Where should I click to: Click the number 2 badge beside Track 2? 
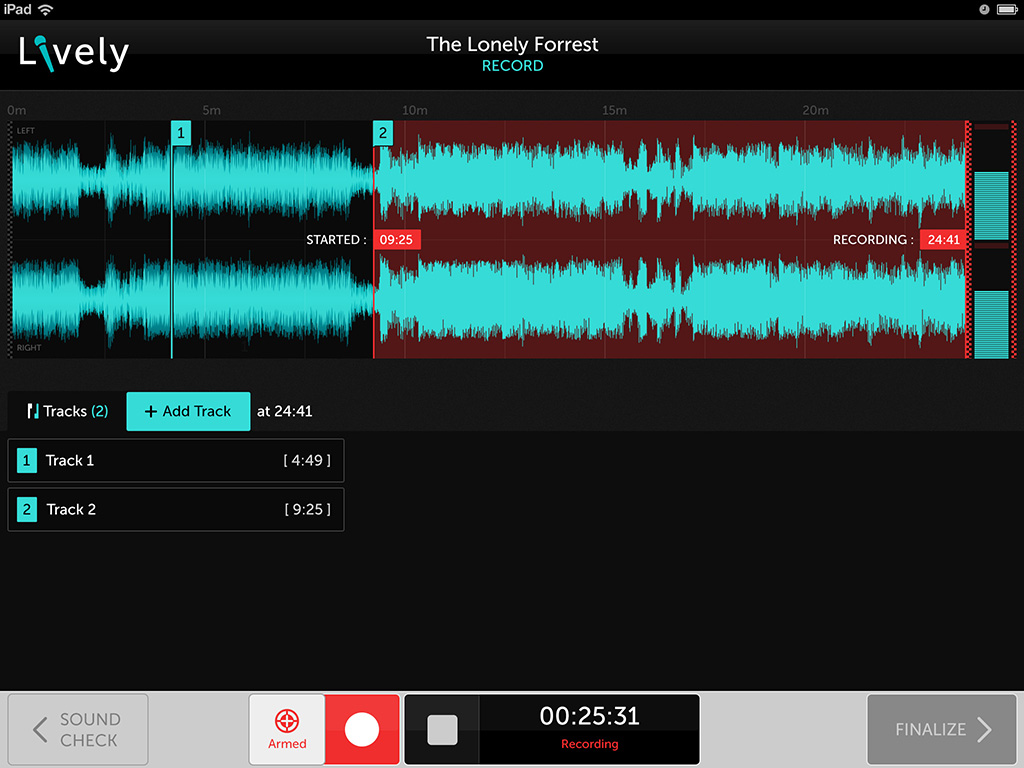[27, 510]
